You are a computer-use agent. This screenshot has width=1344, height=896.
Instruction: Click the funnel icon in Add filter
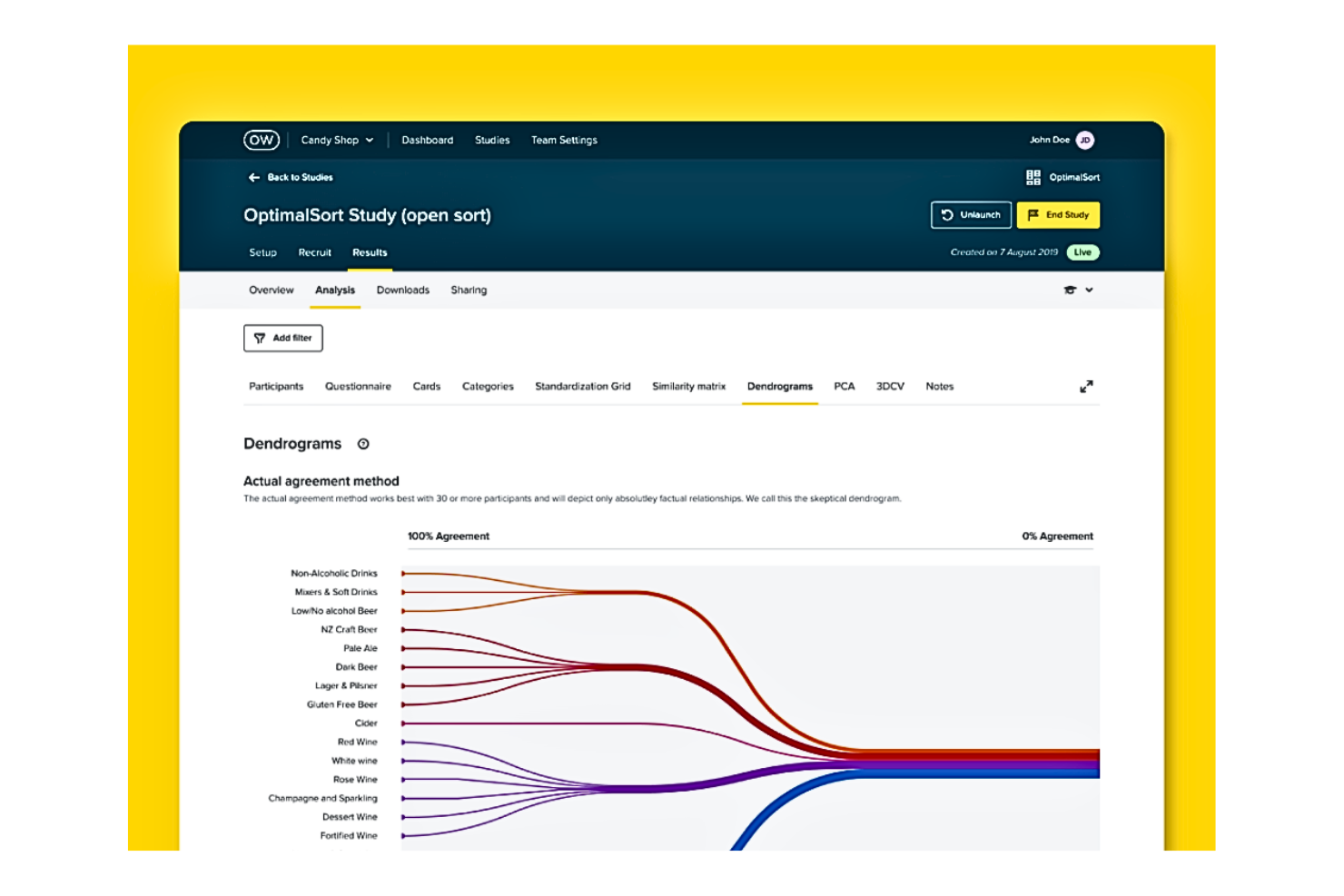pos(262,338)
